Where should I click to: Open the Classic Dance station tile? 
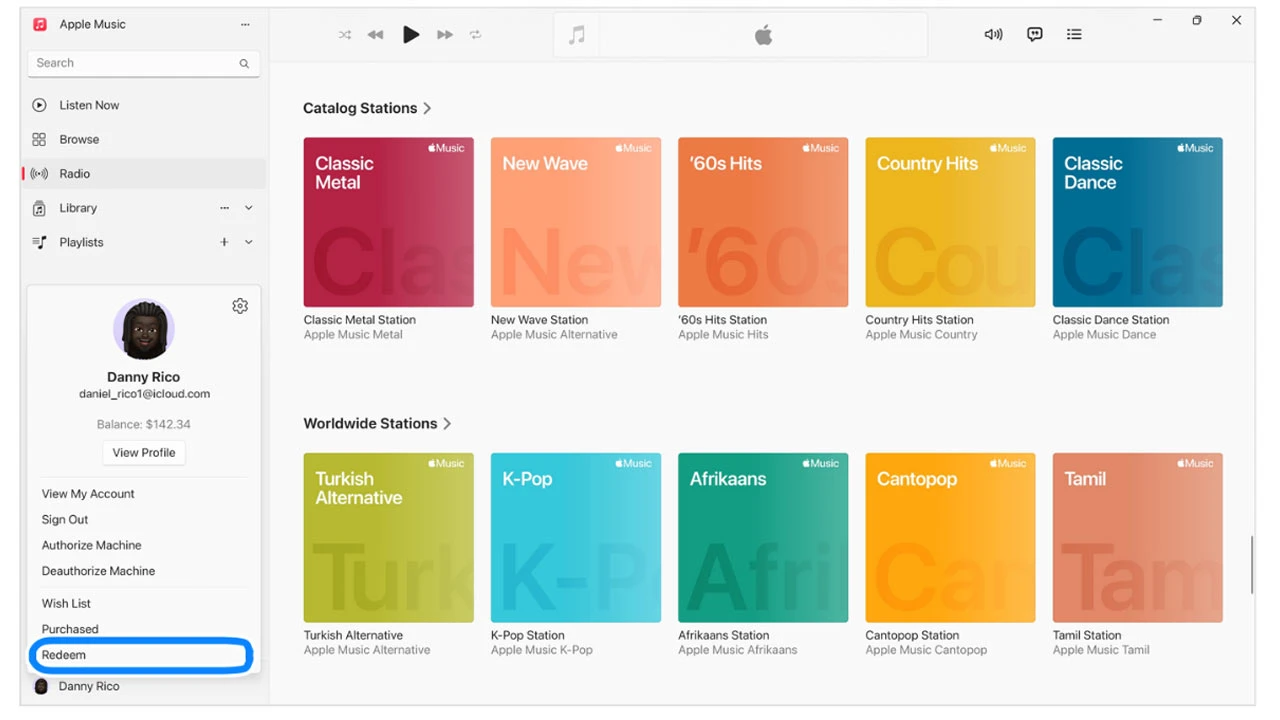pos(1138,222)
